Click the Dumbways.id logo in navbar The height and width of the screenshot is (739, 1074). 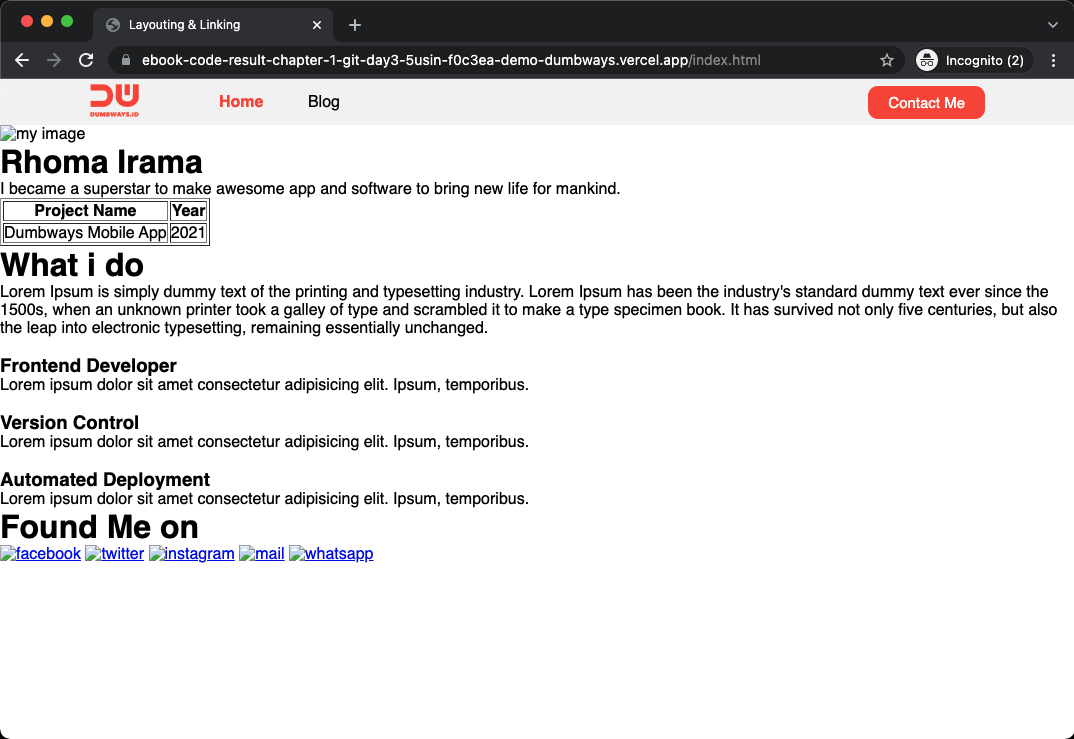pos(114,101)
